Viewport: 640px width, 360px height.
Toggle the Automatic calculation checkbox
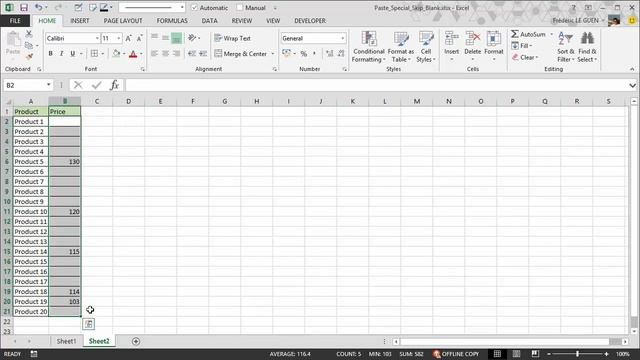pyautogui.click(x=194, y=8)
